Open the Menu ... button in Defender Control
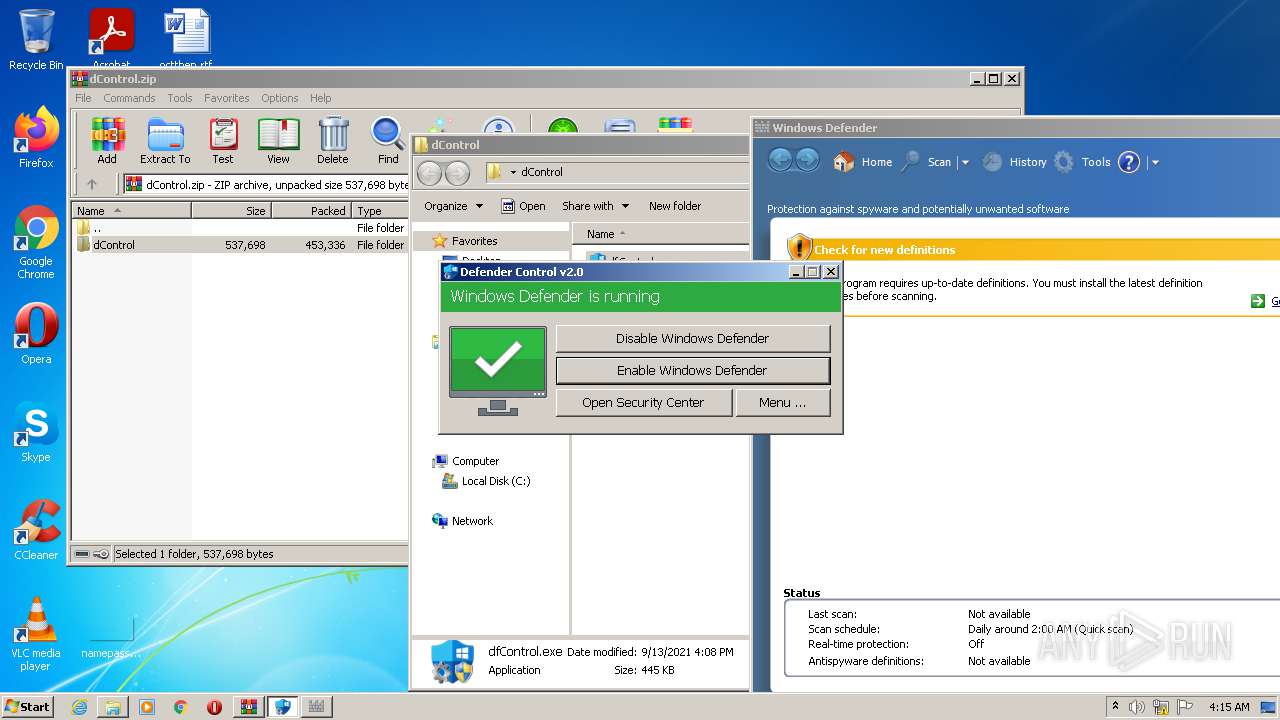Screen dimensions: 1280x720 click(782, 402)
